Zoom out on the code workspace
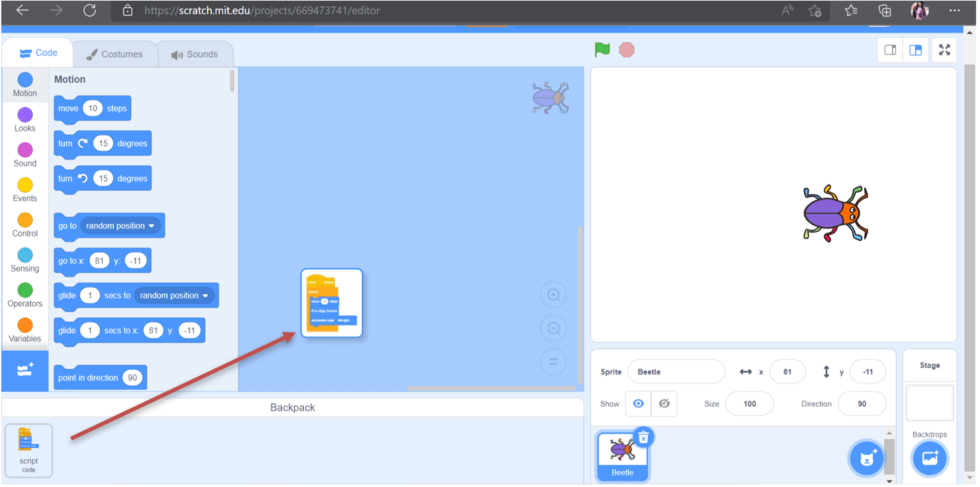 pos(553,328)
